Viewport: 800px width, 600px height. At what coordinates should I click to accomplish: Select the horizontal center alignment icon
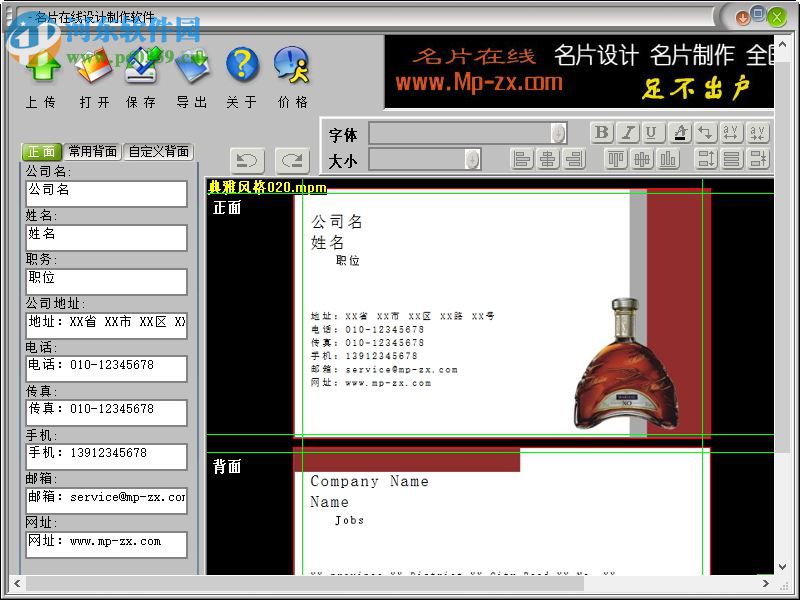pos(547,159)
